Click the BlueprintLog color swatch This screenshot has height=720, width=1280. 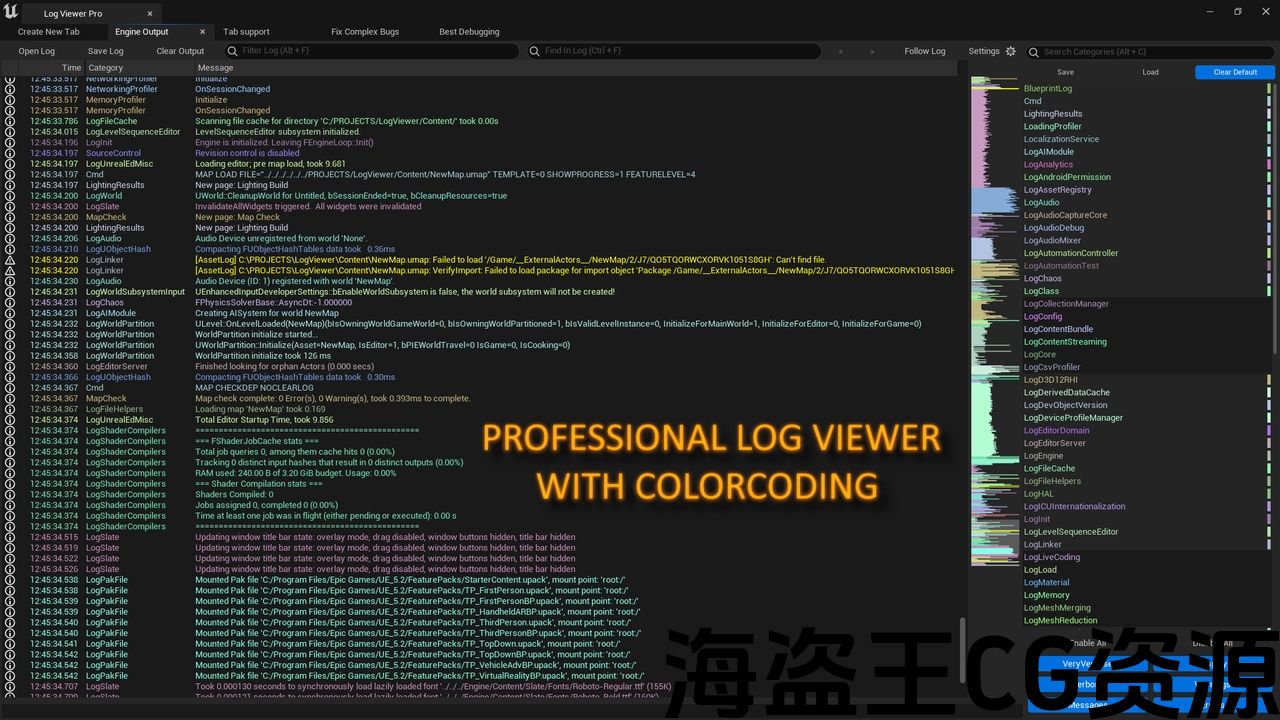pos(1269,89)
